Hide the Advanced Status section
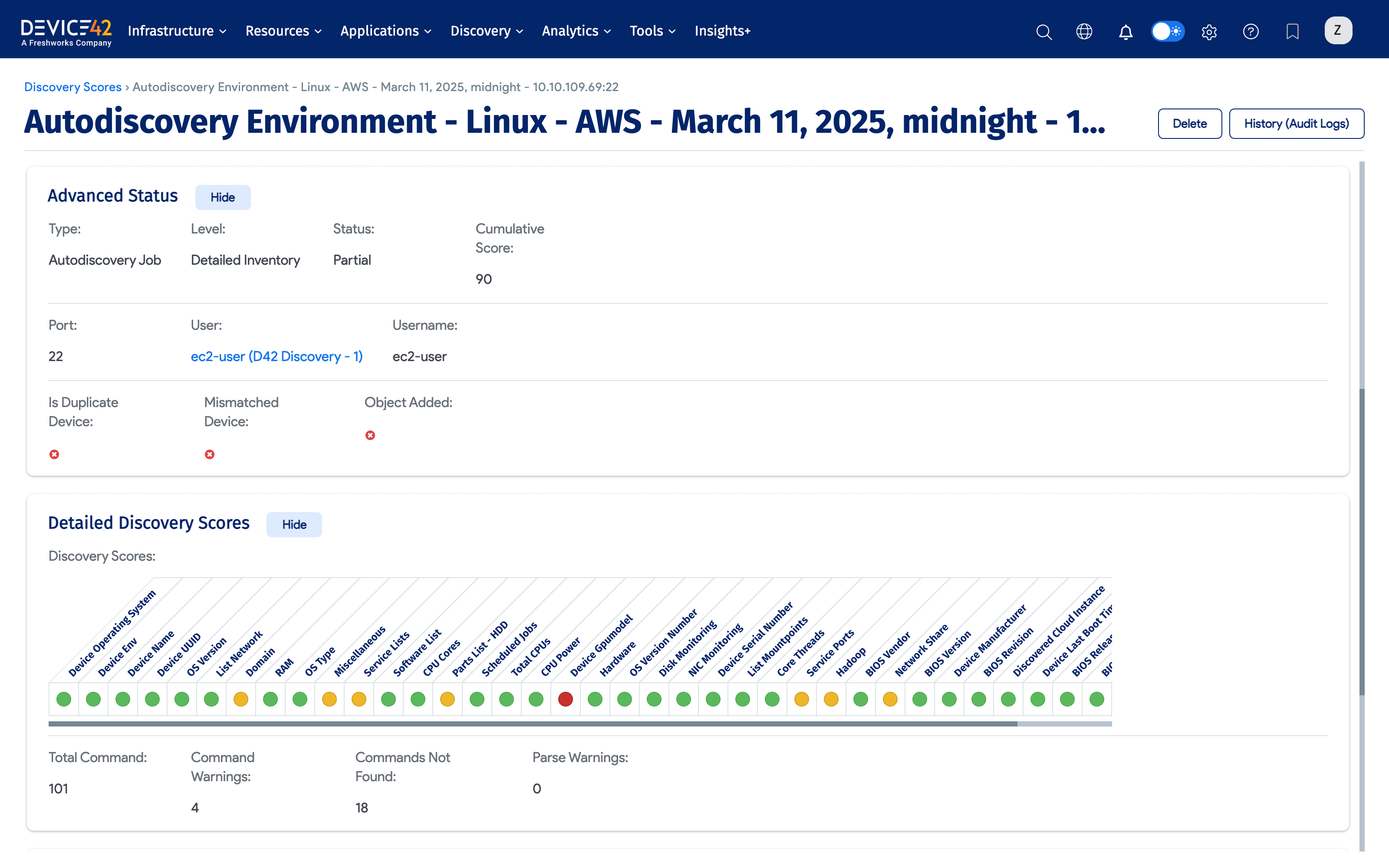The image size is (1389, 868). tap(222, 197)
